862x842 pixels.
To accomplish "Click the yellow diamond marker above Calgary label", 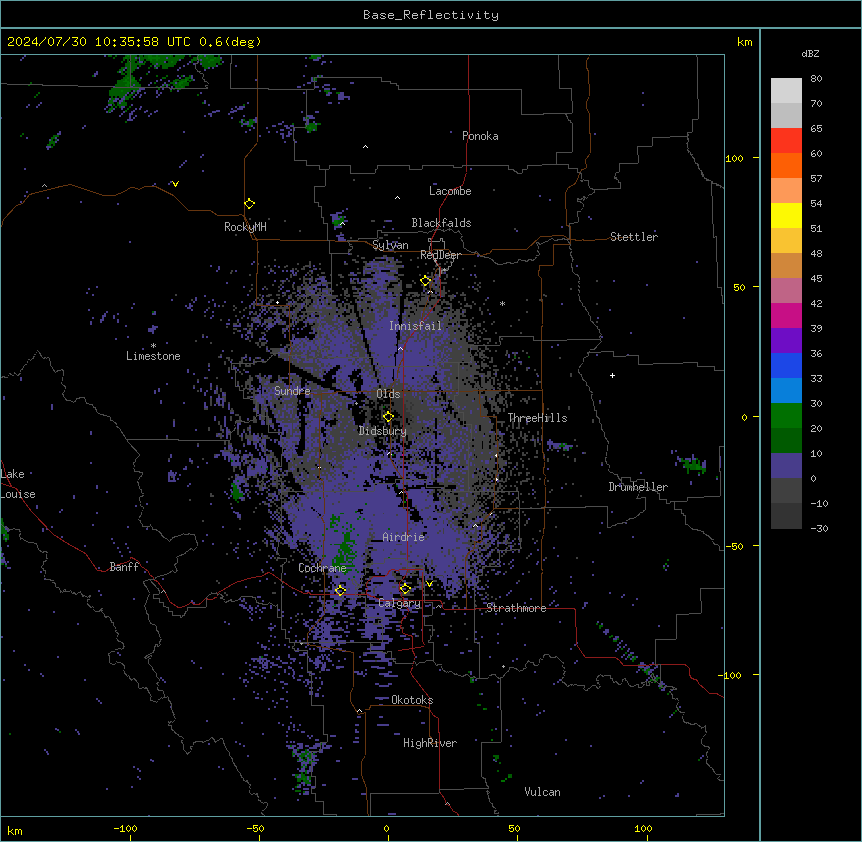I will (405, 589).
